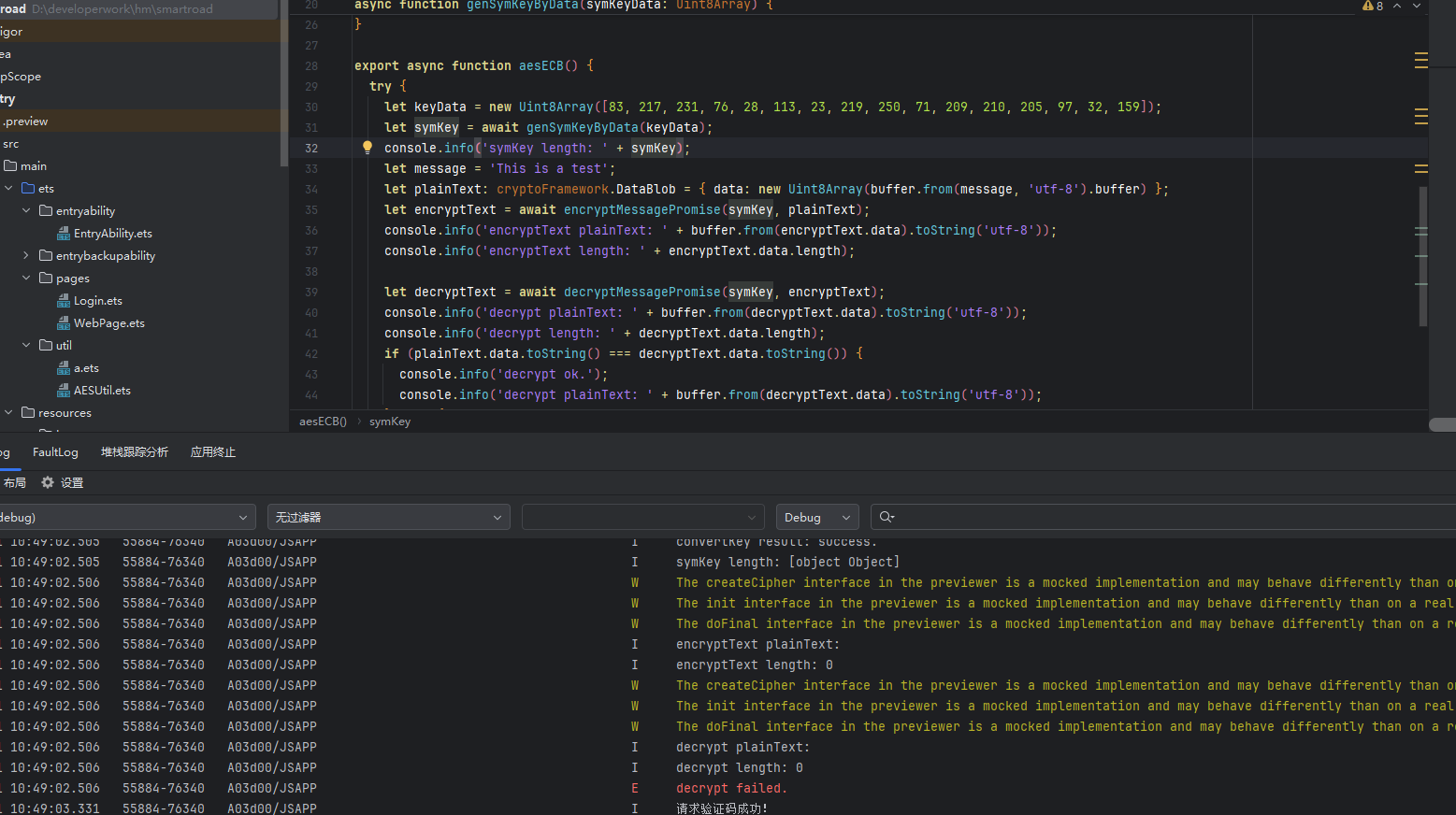This screenshot has width=1456, height=815.
Task: Collapse the resources folder node
Action: pos(8,413)
